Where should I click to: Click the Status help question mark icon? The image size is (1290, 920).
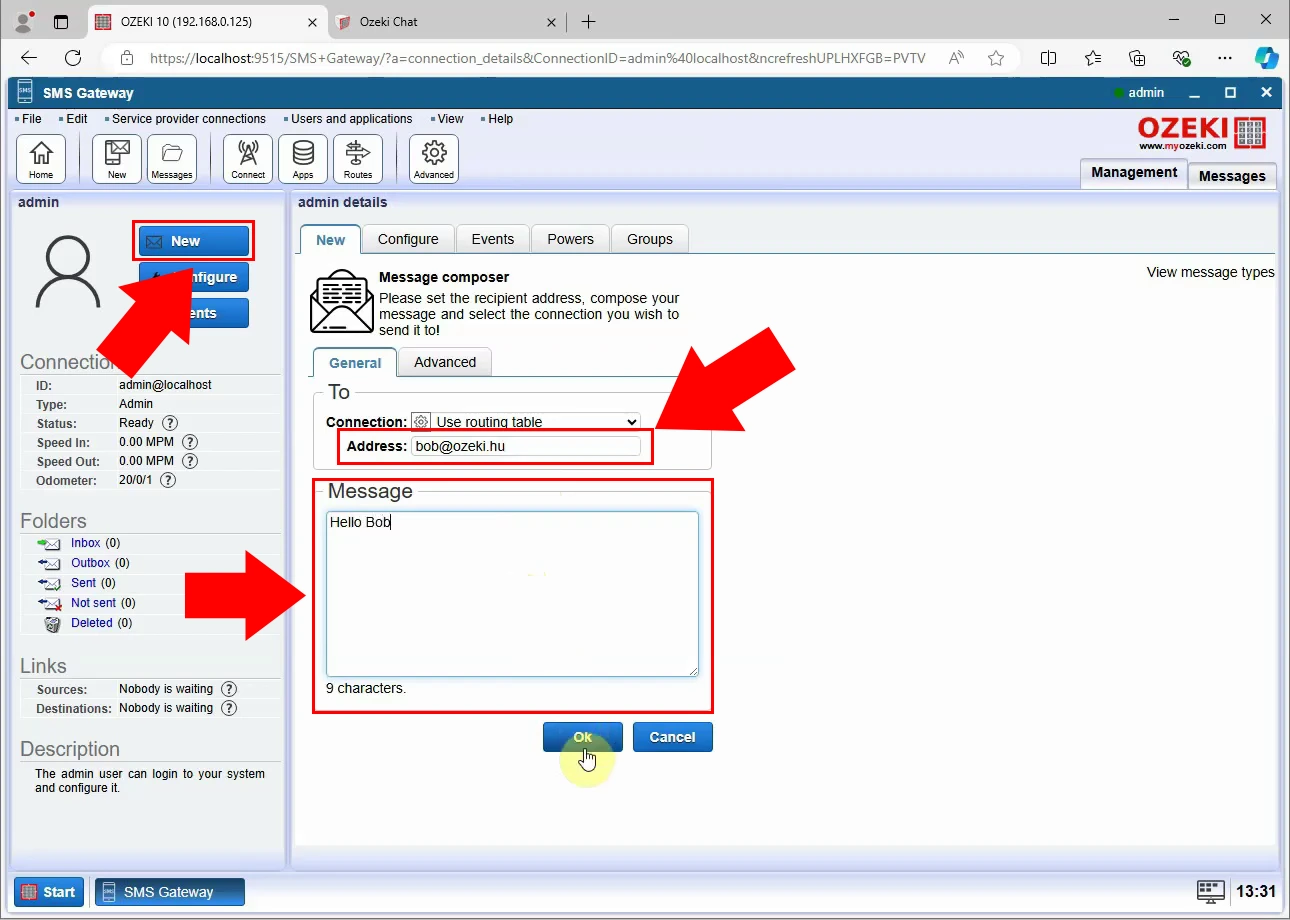pos(170,423)
